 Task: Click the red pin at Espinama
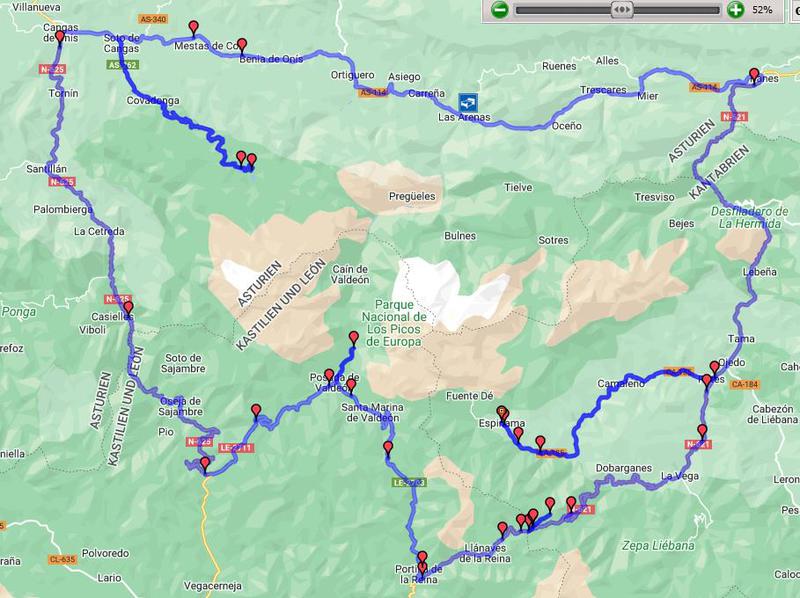(x=502, y=413)
